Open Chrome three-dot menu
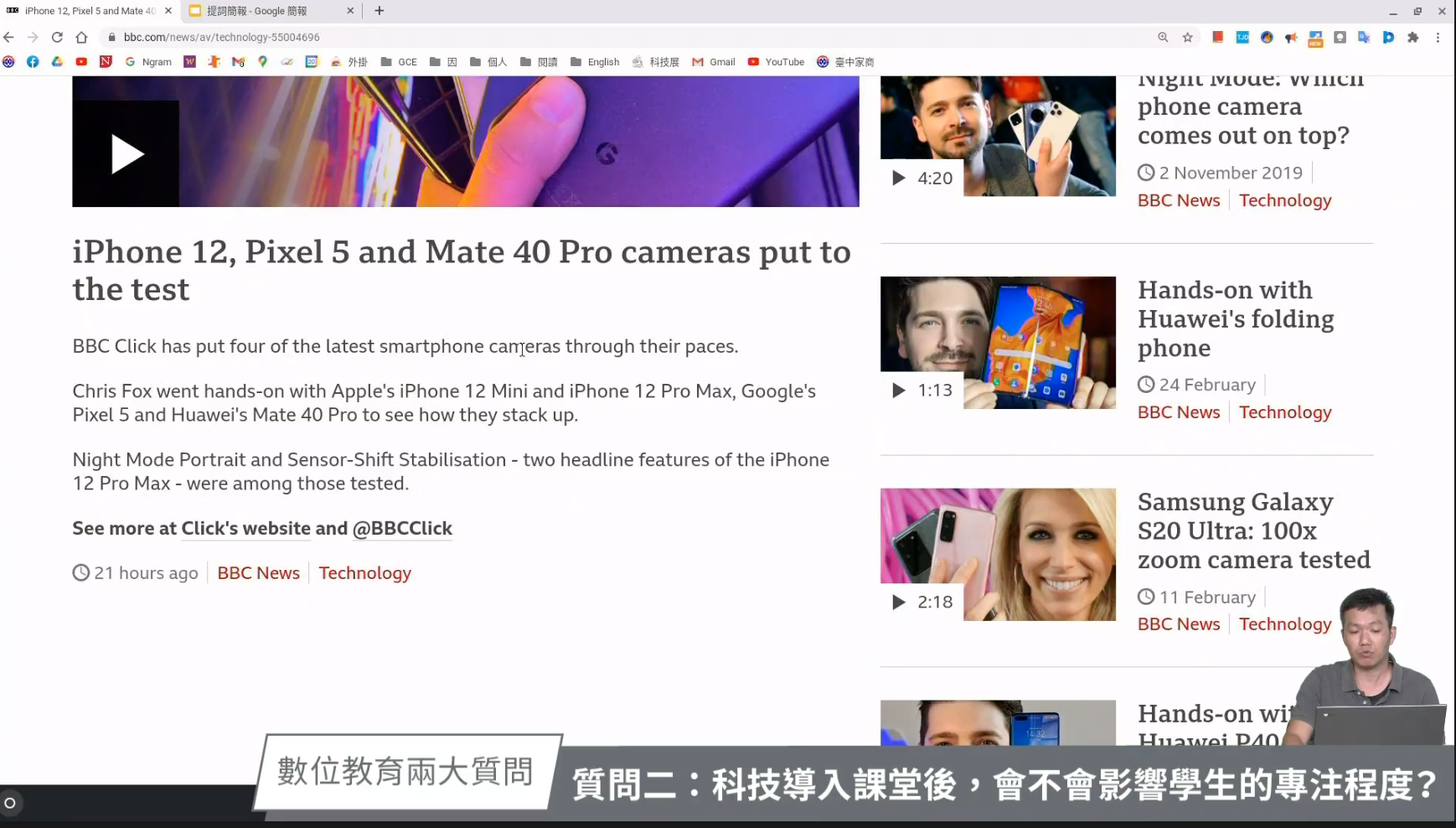Viewport: 1456px width, 828px height. tap(1438, 37)
